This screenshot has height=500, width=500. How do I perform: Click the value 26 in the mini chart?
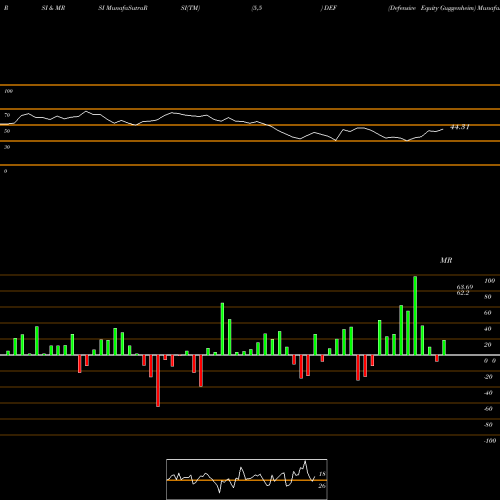(322, 486)
